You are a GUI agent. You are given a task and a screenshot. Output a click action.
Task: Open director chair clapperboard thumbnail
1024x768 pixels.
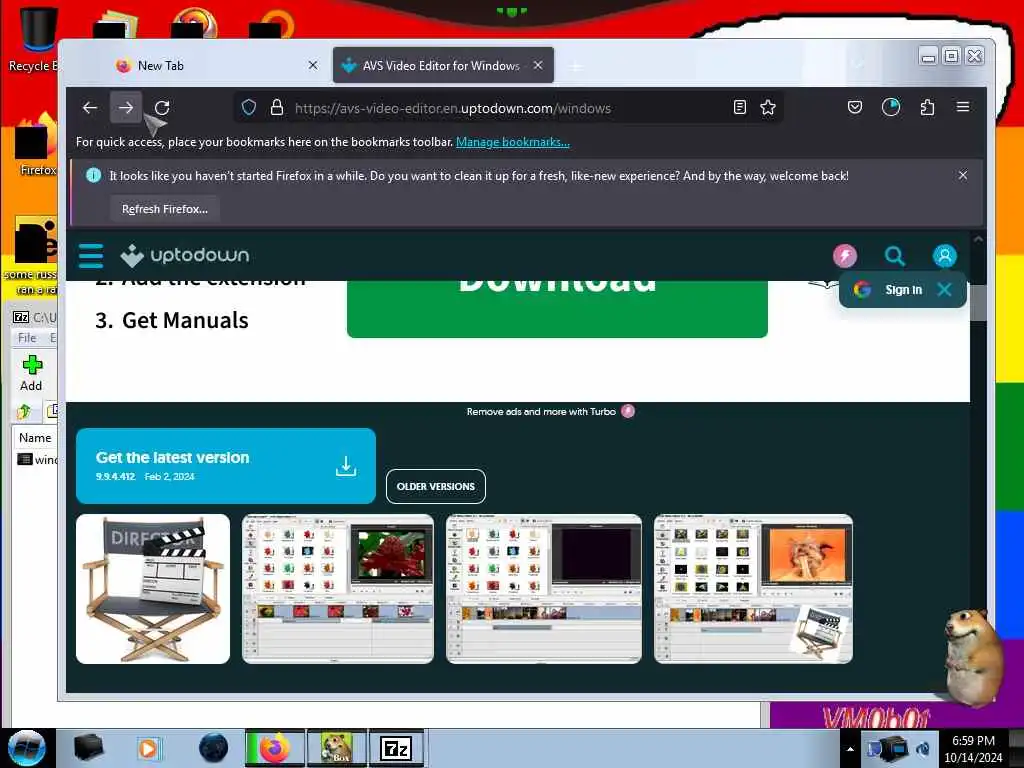point(153,589)
